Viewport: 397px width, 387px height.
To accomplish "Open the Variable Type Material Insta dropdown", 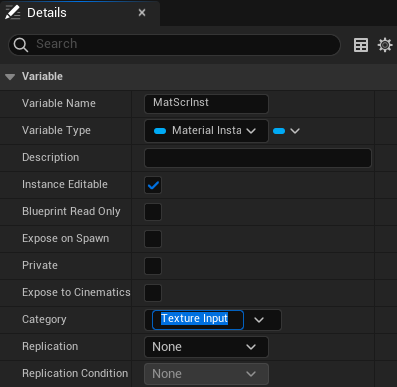I will pos(206,131).
